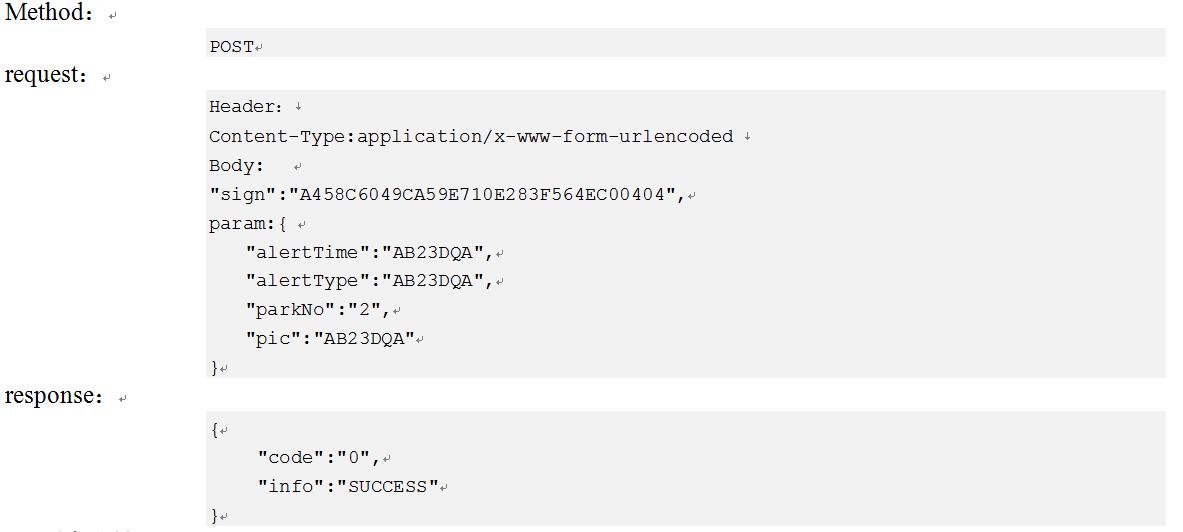
Task: Click the Content-Type urlencoded line
Action: pos(471,137)
